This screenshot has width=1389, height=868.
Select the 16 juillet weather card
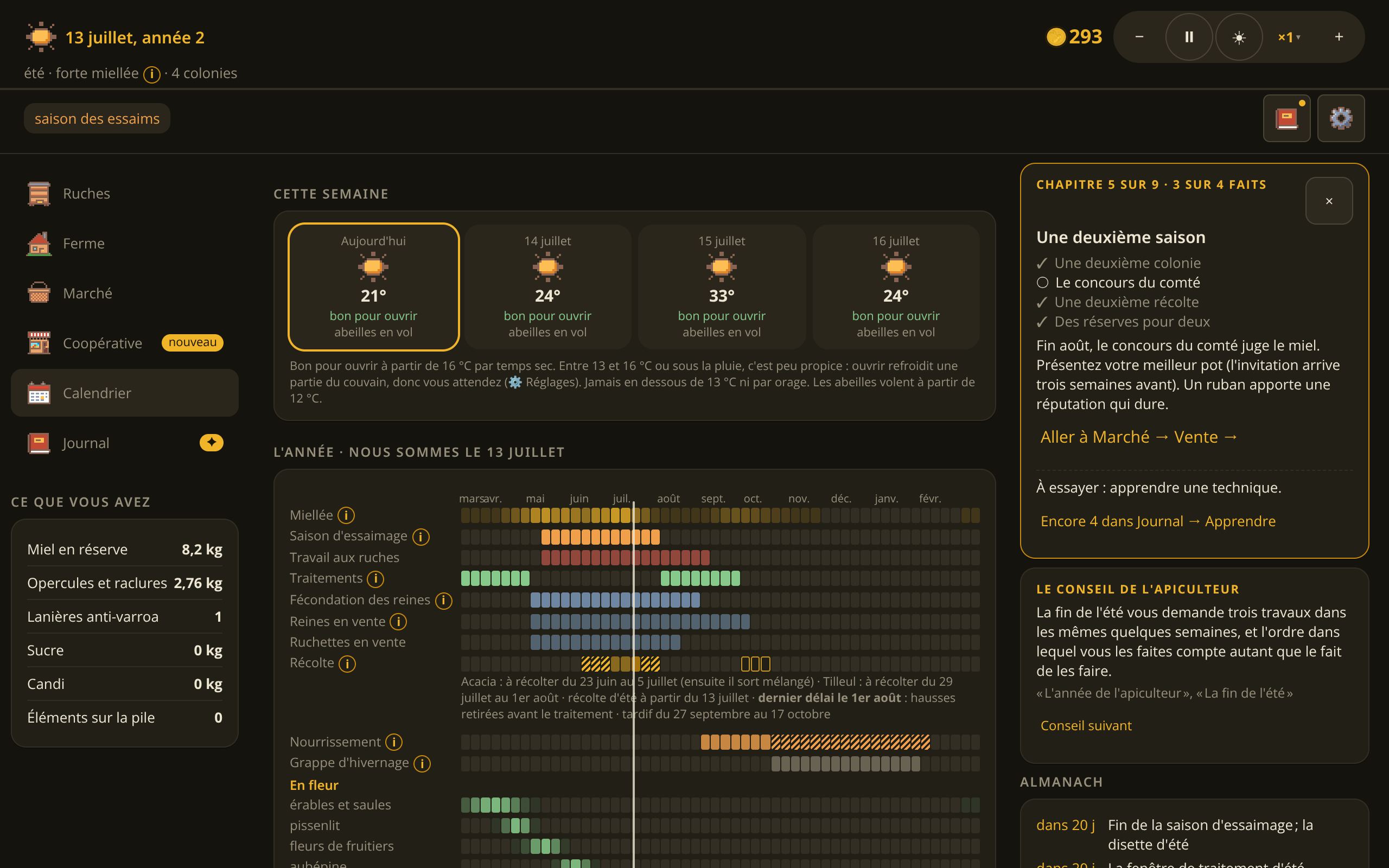click(x=895, y=286)
